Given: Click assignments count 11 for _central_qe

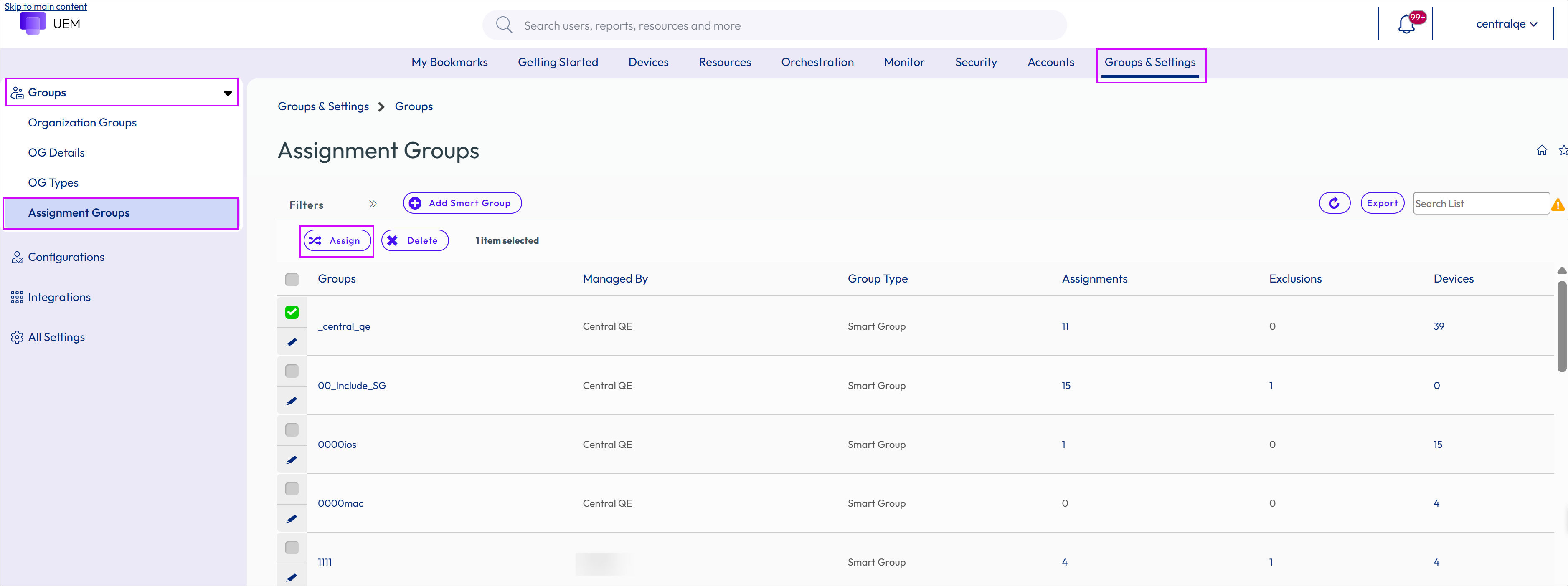Looking at the screenshot, I should tap(1065, 327).
